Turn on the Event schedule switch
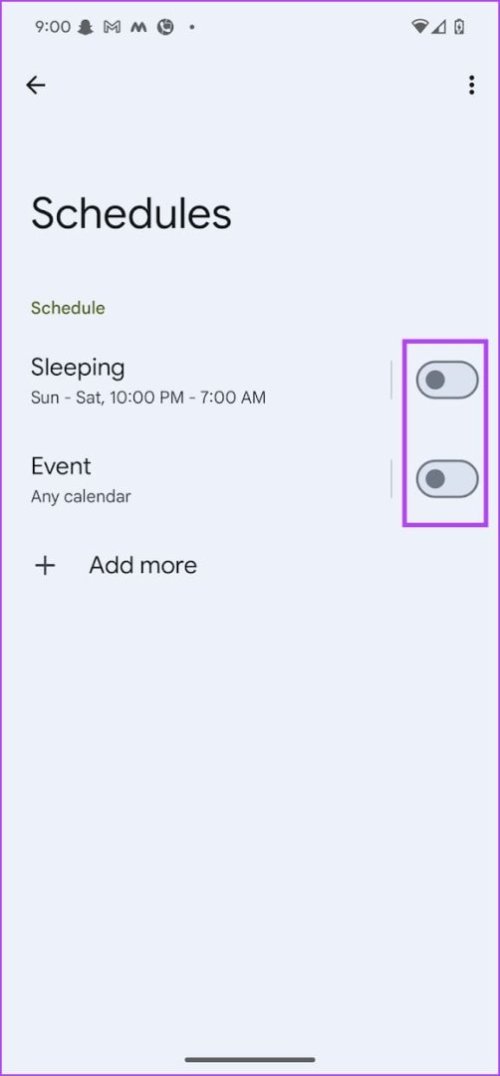This screenshot has width=500, height=1076. 447,478
